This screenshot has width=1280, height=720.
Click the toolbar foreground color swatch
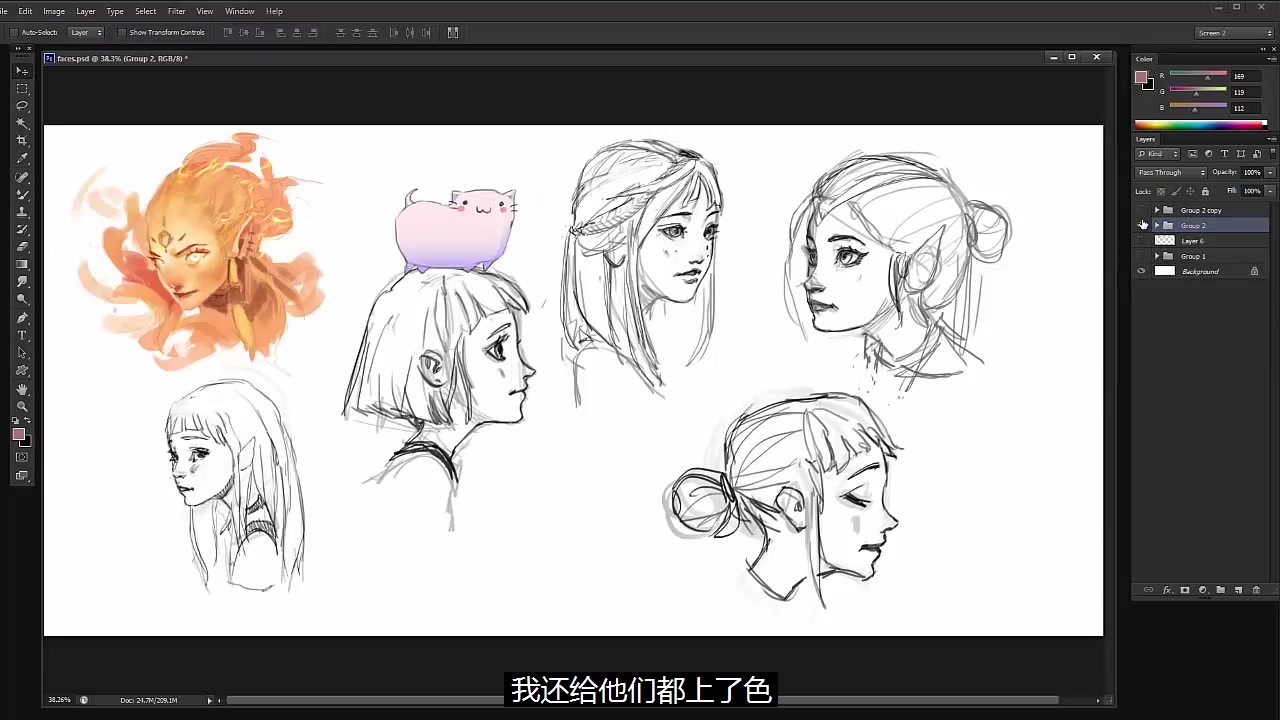[18, 433]
